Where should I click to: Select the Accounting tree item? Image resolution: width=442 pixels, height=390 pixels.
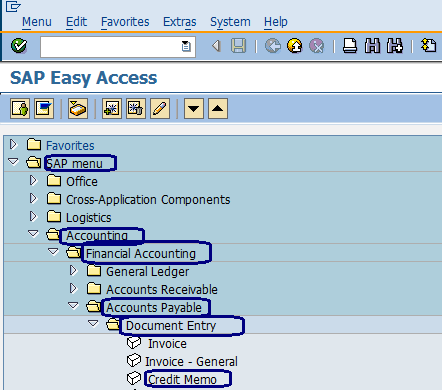pyautogui.click(x=97, y=236)
